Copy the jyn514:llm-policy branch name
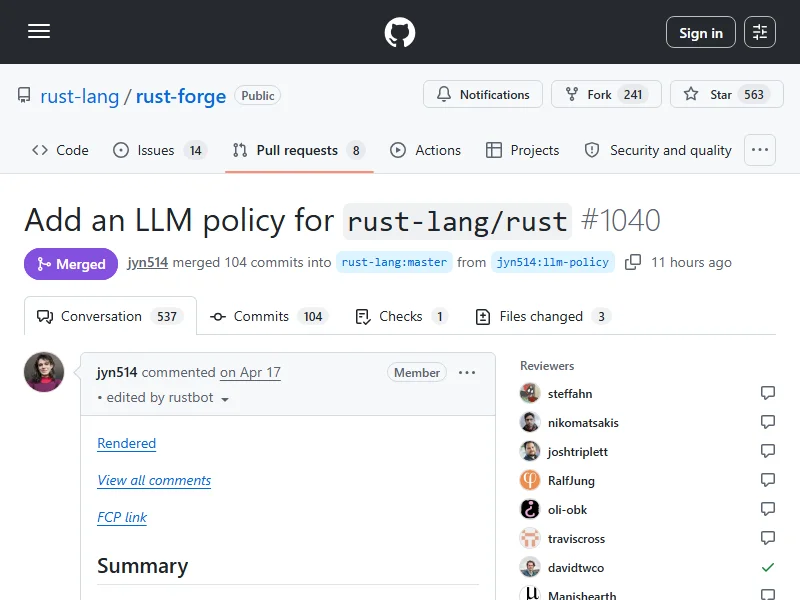Image resolution: width=800 pixels, height=600 pixels. 633,262
